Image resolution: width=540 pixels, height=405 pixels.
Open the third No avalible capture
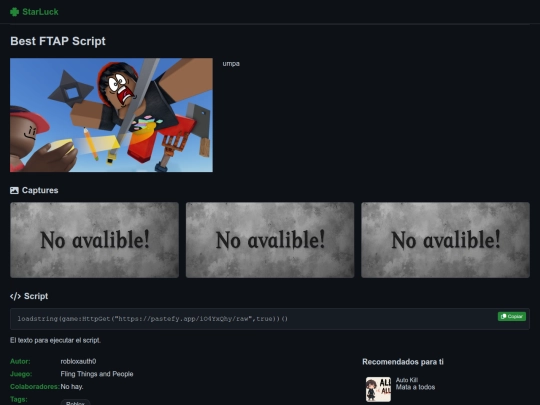(445, 240)
